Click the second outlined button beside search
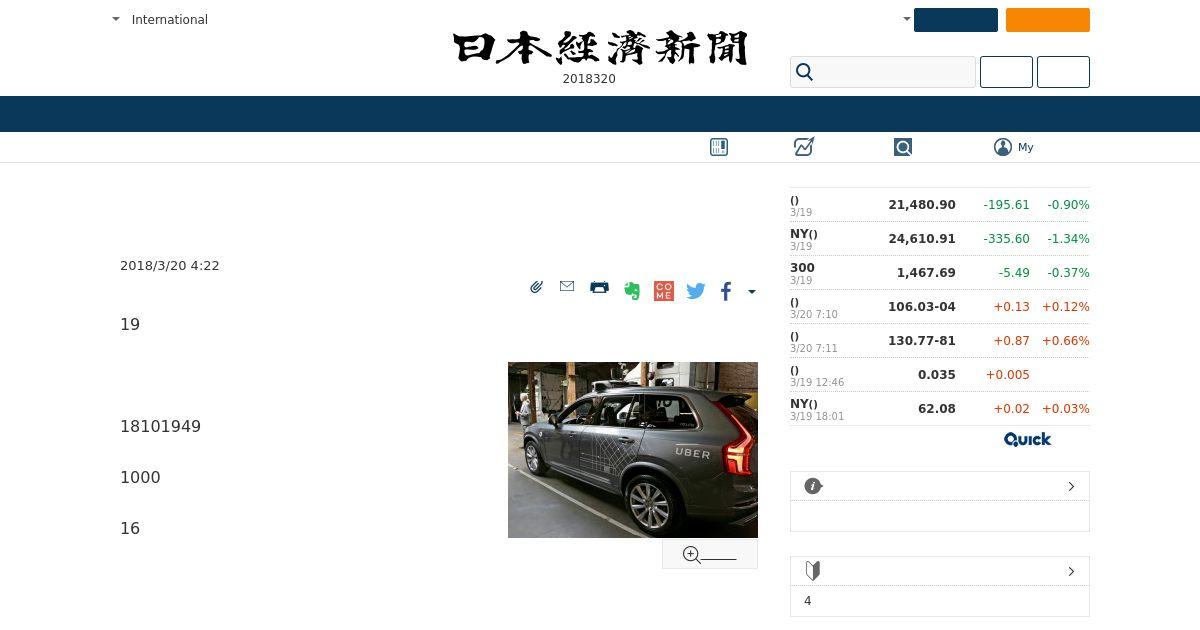The image size is (1200, 630). coord(1063,72)
